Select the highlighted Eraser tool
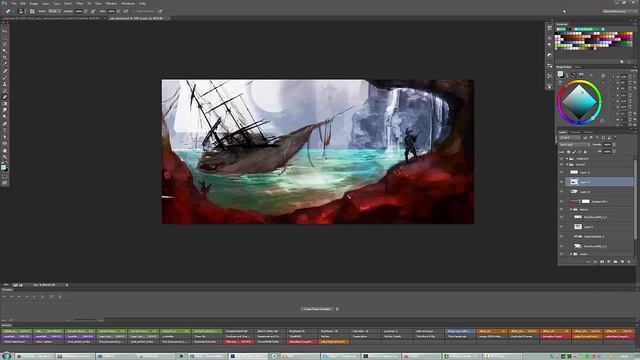The height and width of the screenshot is (360, 640). pyautogui.click(x=5, y=97)
